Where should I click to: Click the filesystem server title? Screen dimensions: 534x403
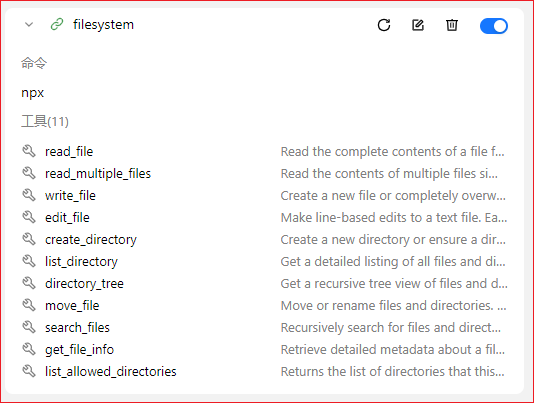(x=104, y=25)
